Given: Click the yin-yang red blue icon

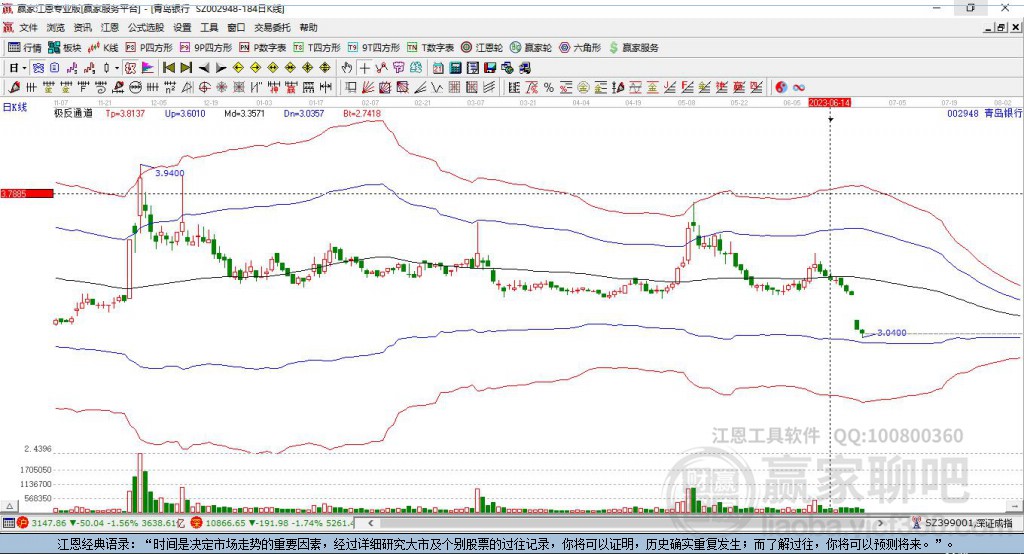Looking at the screenshot, I should [781, 87].
